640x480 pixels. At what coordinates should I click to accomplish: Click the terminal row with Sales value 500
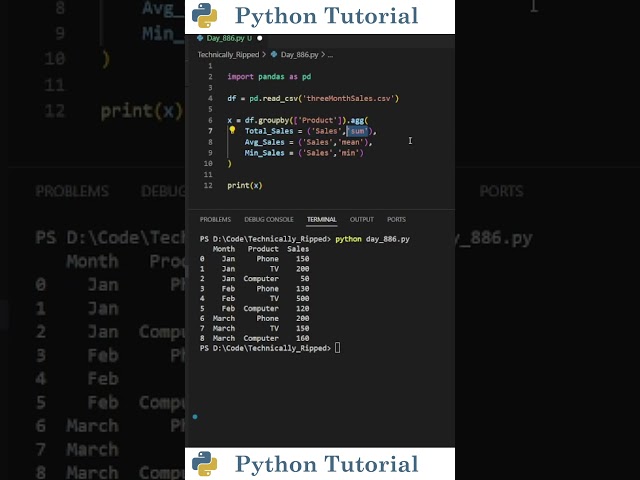254,299
